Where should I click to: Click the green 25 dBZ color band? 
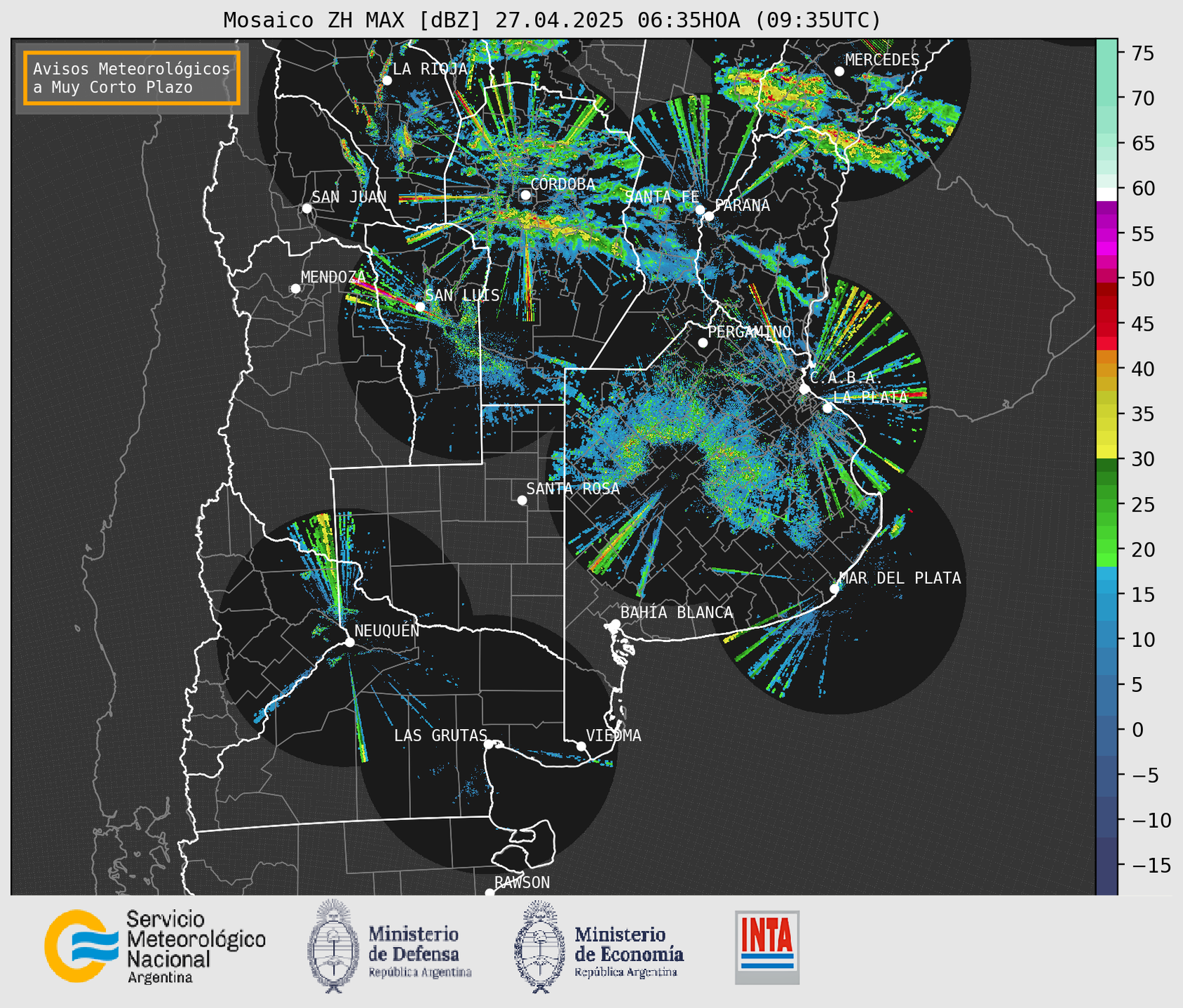pos(1107,504)
